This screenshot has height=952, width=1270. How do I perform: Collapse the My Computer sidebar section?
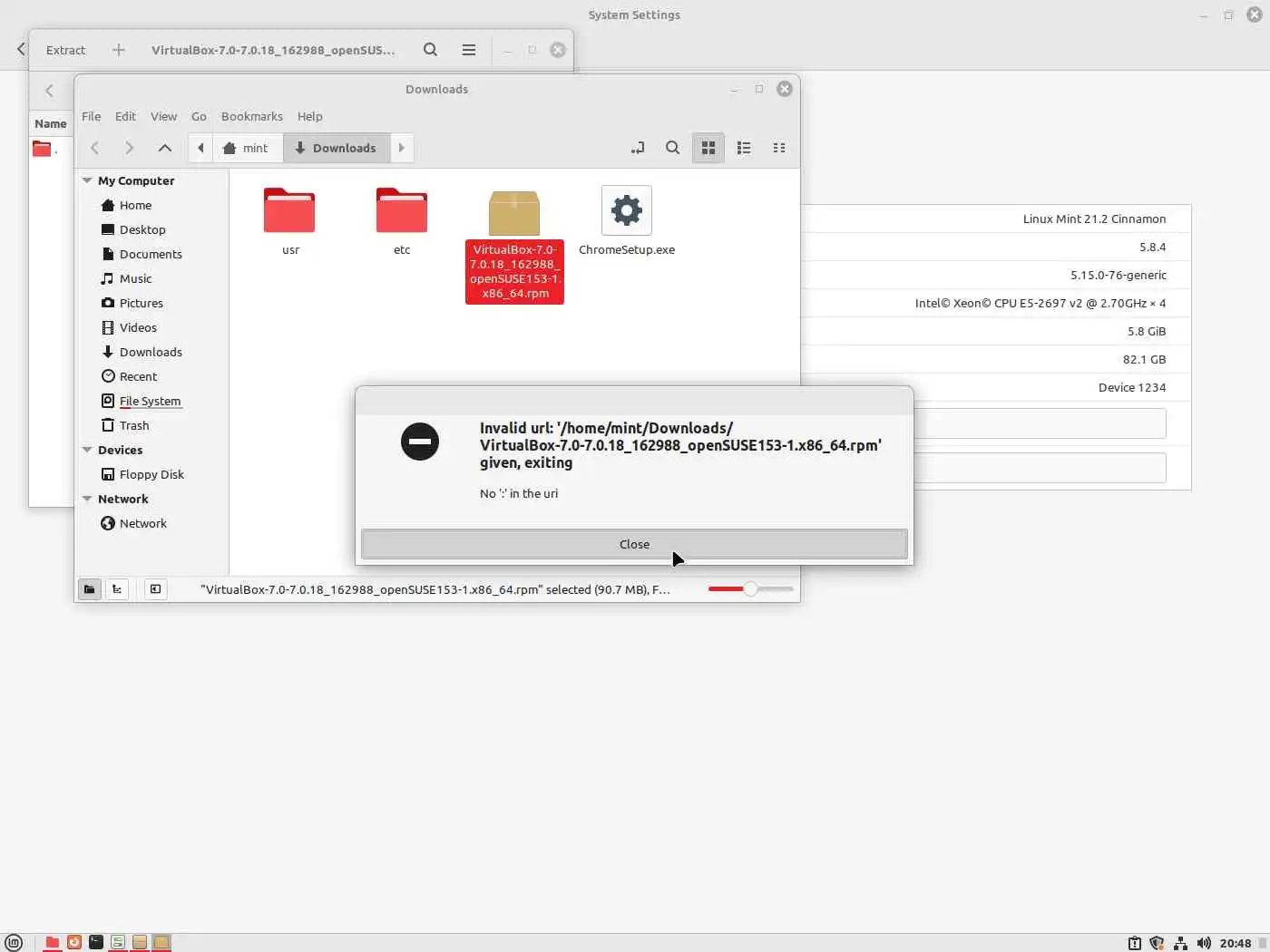(87, 180)
